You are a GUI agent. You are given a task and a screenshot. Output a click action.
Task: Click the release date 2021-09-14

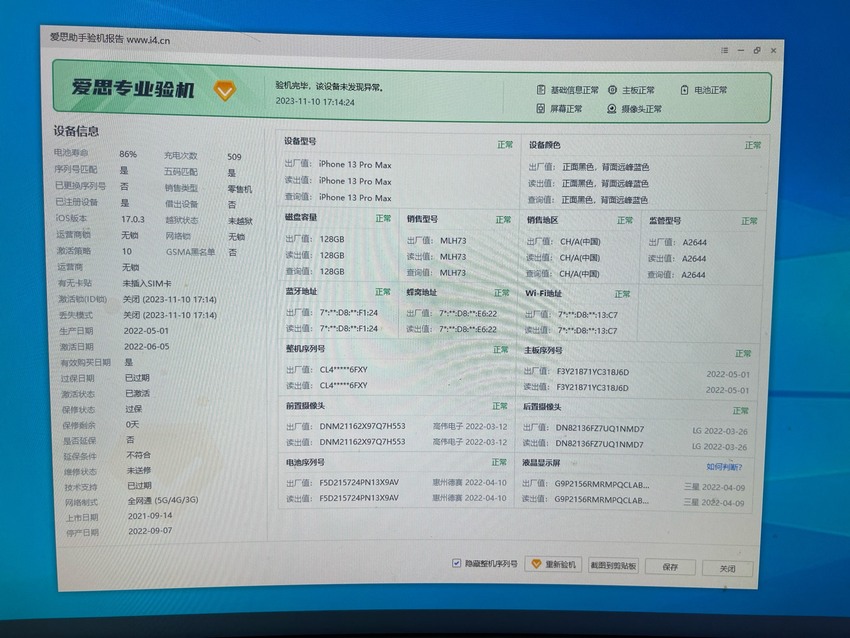pyautogui.click(x=150, y=515)
